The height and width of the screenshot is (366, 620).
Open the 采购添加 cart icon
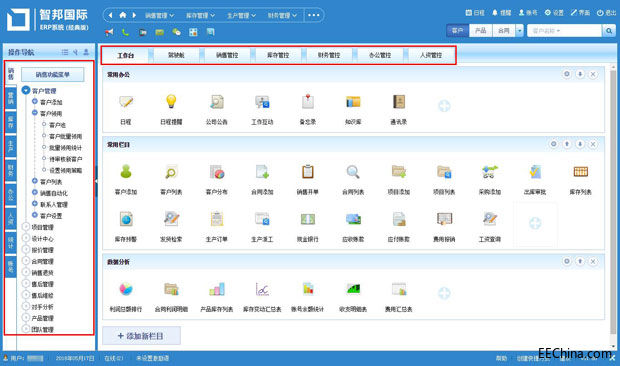pos(490,172)
